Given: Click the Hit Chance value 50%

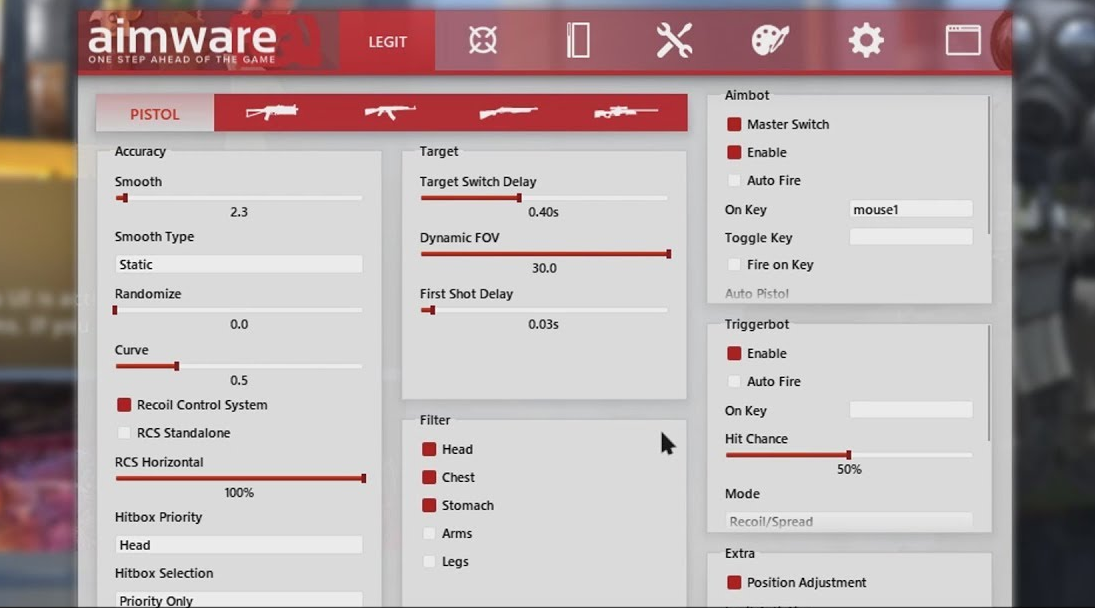Looking at the screenshot, I should (x=849, y=470).
